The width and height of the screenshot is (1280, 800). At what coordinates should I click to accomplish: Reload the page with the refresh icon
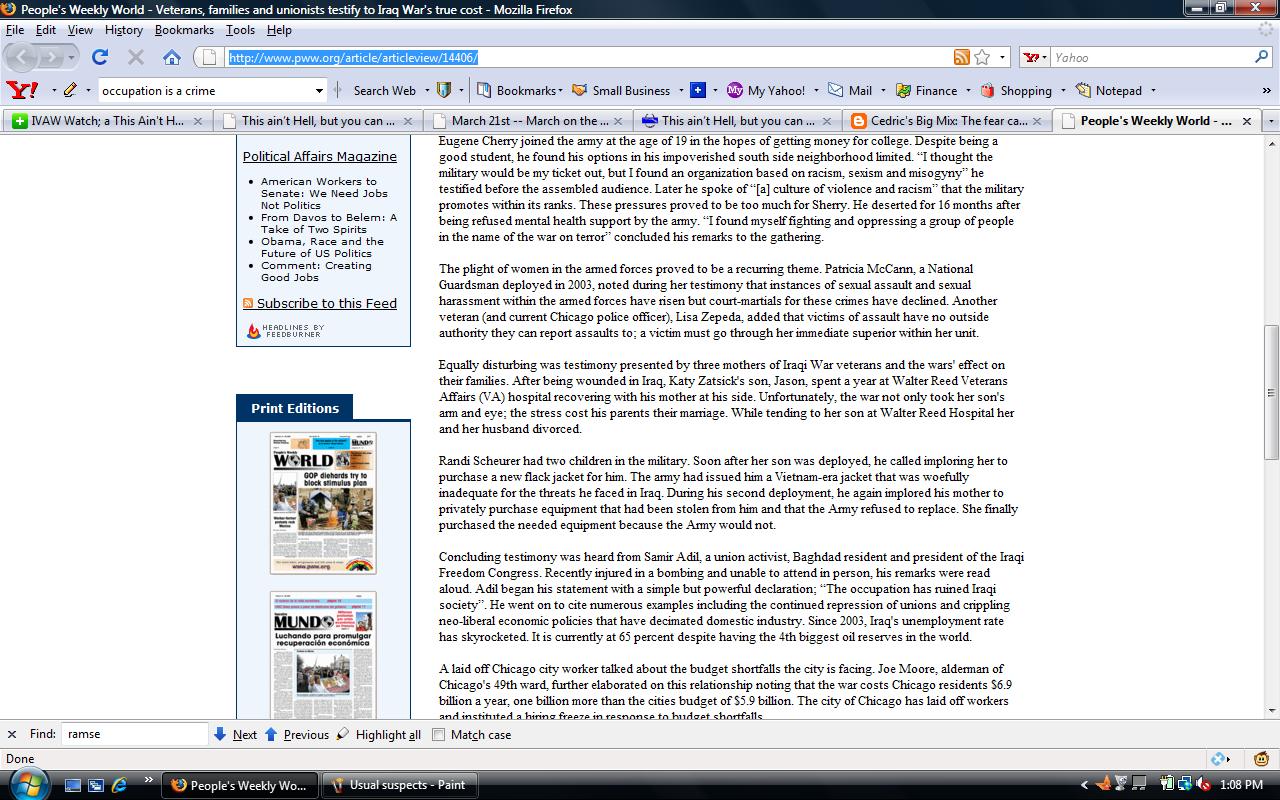[100, 57]
